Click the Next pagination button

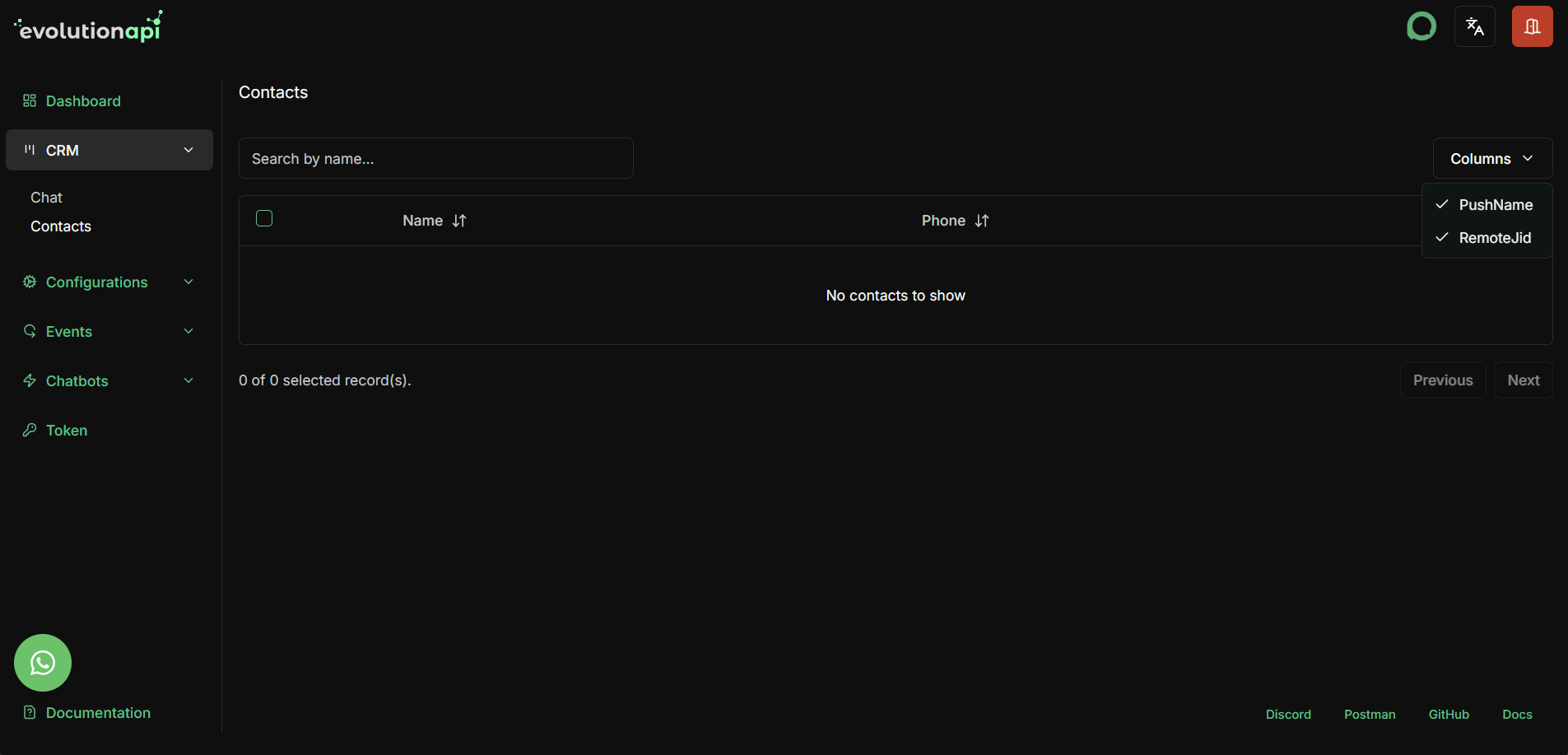click(1523, 380)
